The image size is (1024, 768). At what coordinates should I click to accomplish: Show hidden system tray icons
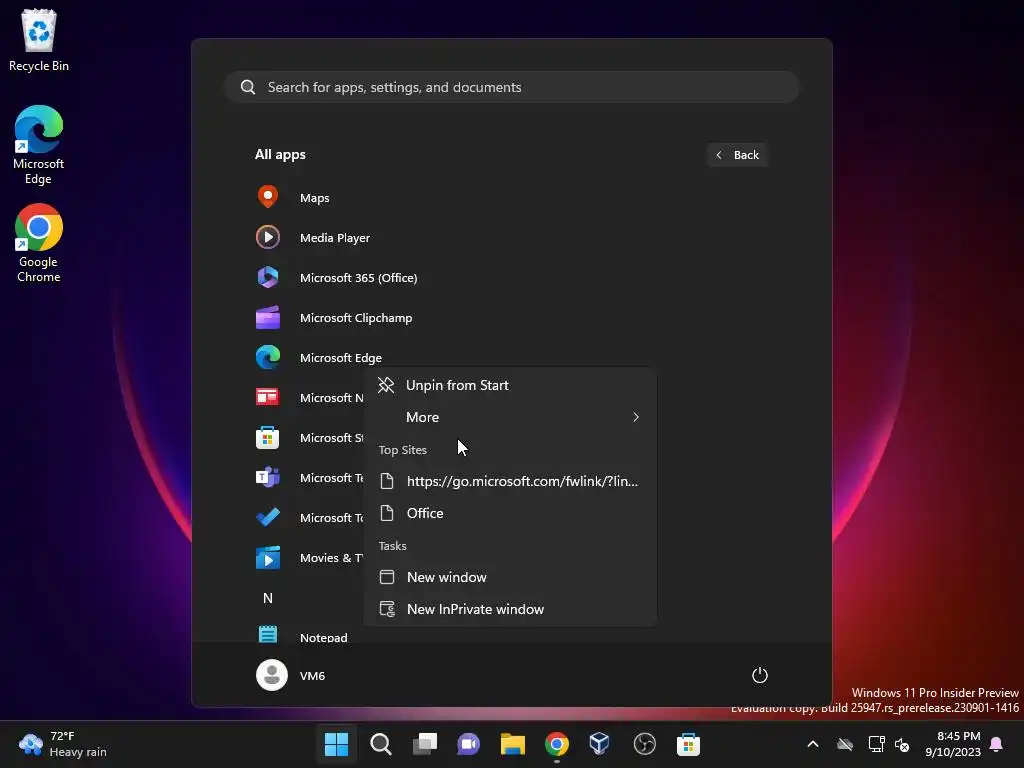click(813, 744)
